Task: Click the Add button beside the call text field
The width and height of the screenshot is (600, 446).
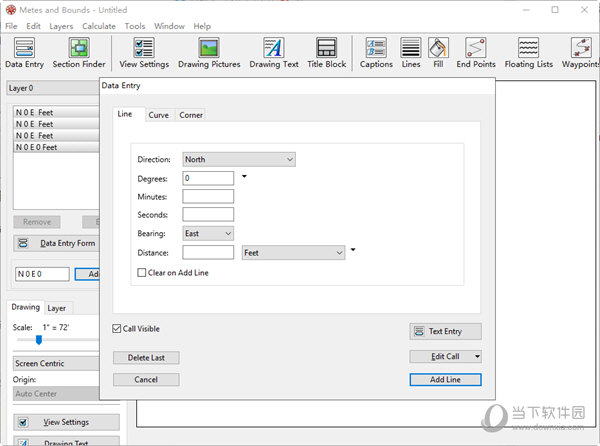Action: click(88, 274)
